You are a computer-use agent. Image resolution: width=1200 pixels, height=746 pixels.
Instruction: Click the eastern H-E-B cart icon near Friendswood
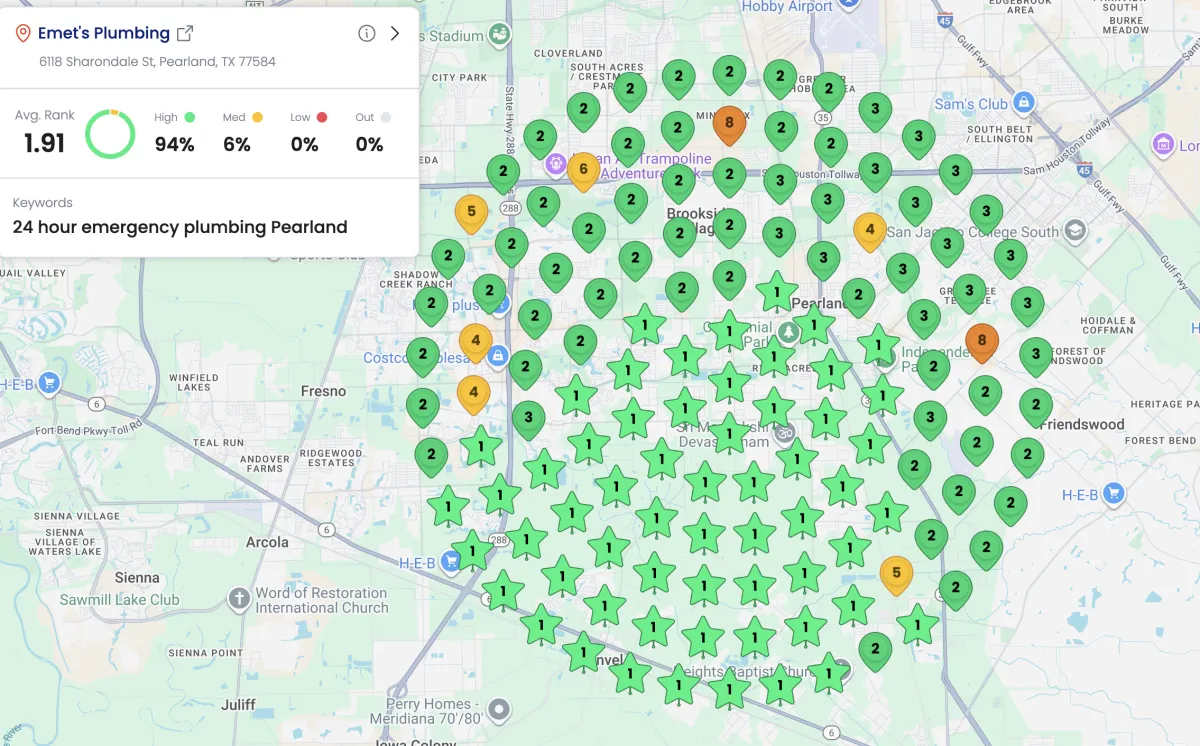pos(1112,494)
